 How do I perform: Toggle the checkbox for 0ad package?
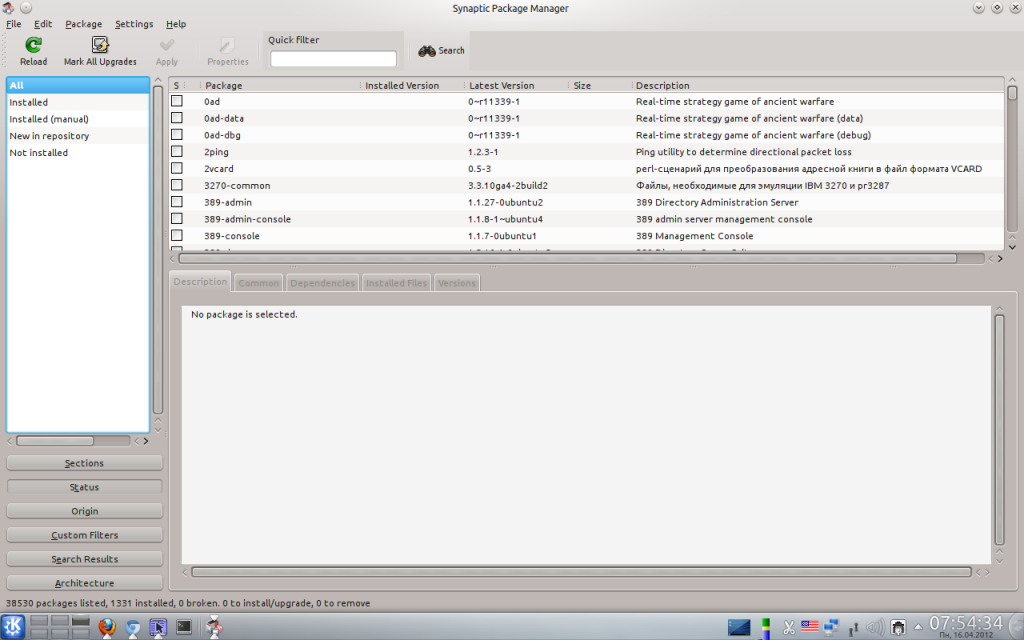177,101
